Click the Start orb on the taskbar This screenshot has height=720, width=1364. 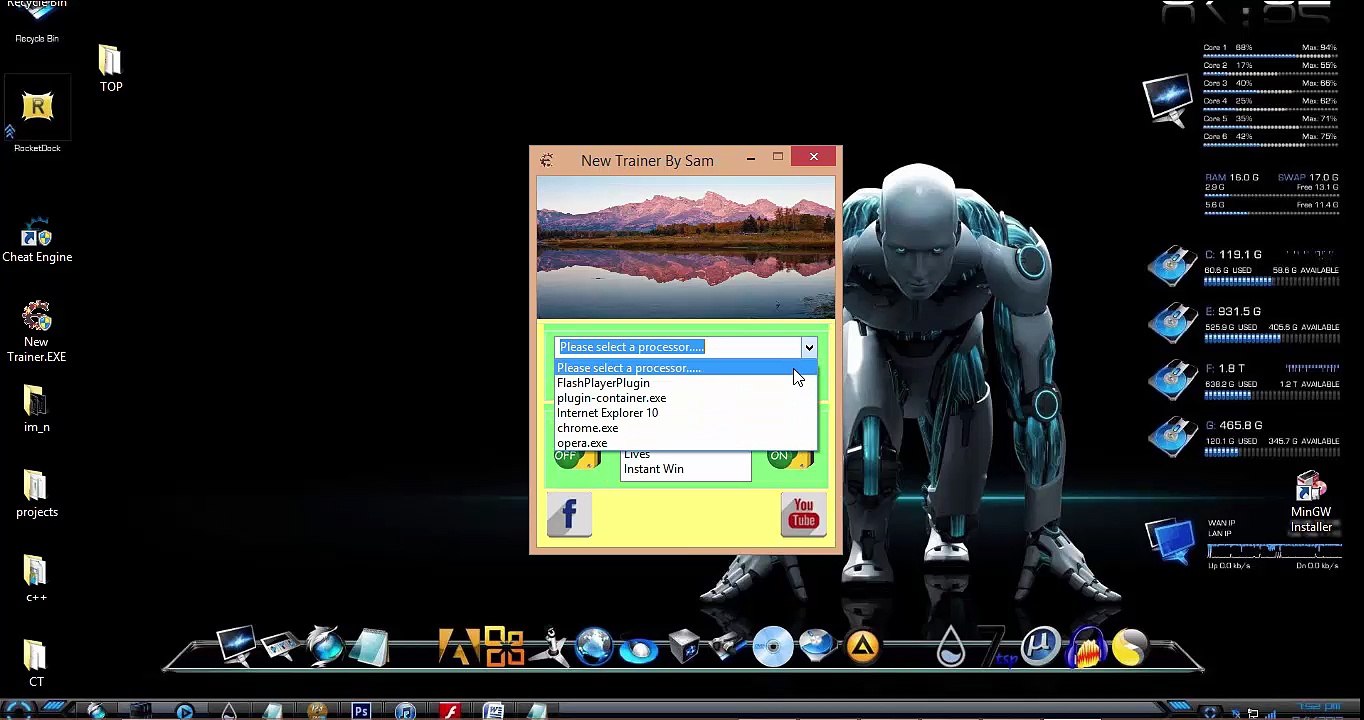coord(19,711)
